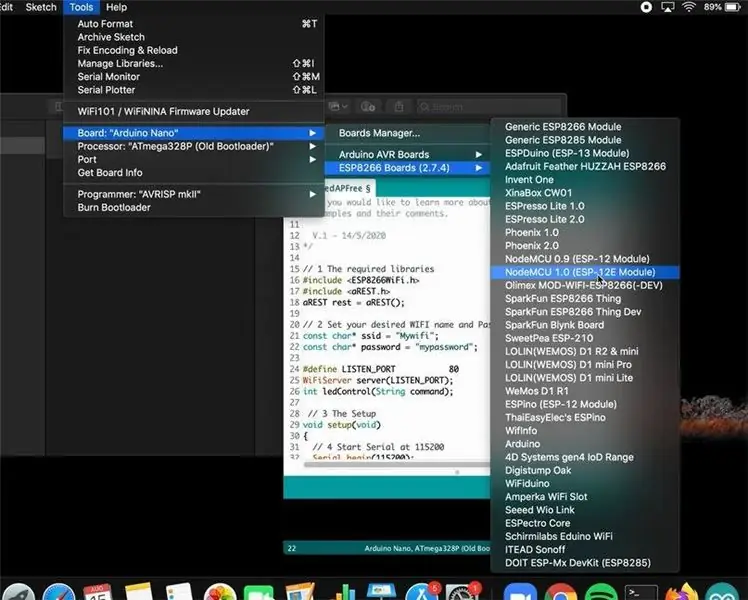The image size is (748, 600).
Task: Open Spotify from the Dock
Action: pyautogui.click(x=601, y=592)
